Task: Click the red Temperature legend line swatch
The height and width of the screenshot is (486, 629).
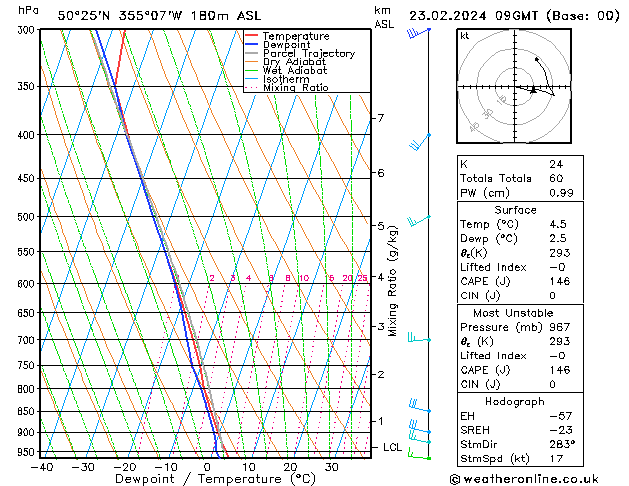Action: click(252, 36)
